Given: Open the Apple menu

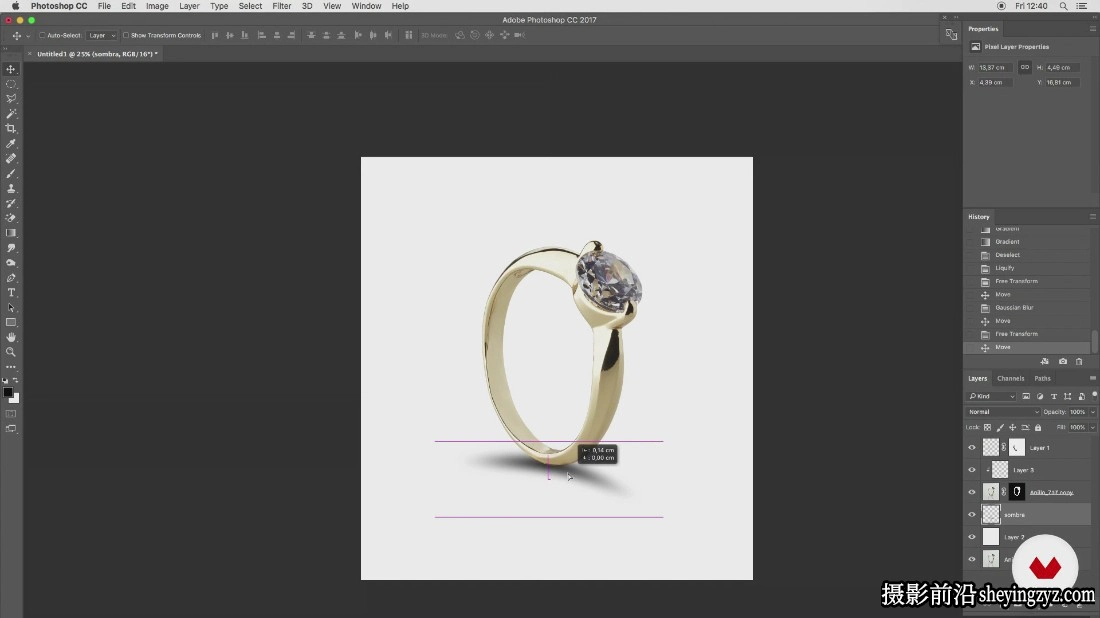Looking at the screenshot, I should pos(15,6).
